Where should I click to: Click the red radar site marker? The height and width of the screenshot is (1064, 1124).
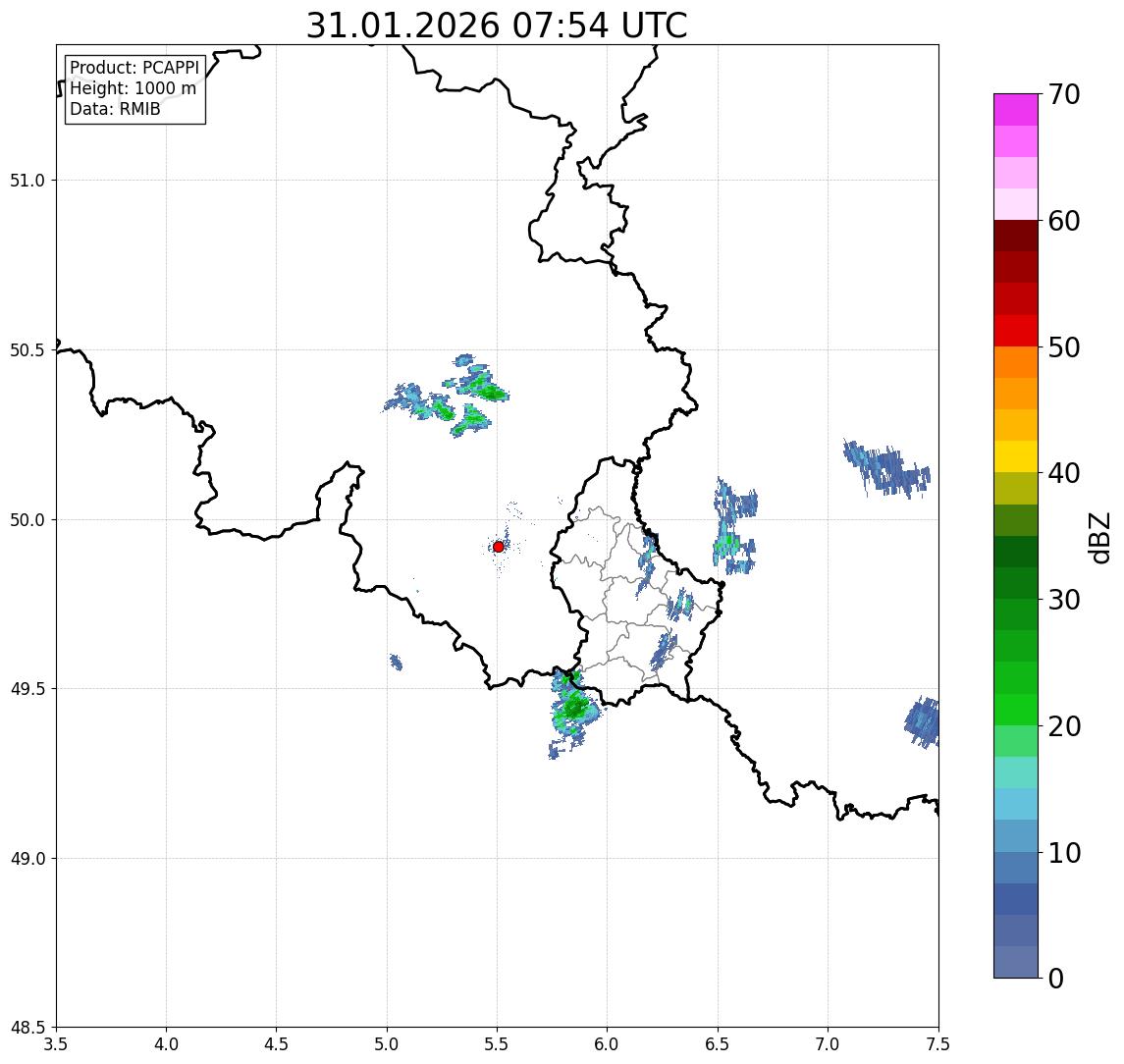[499, 547]
